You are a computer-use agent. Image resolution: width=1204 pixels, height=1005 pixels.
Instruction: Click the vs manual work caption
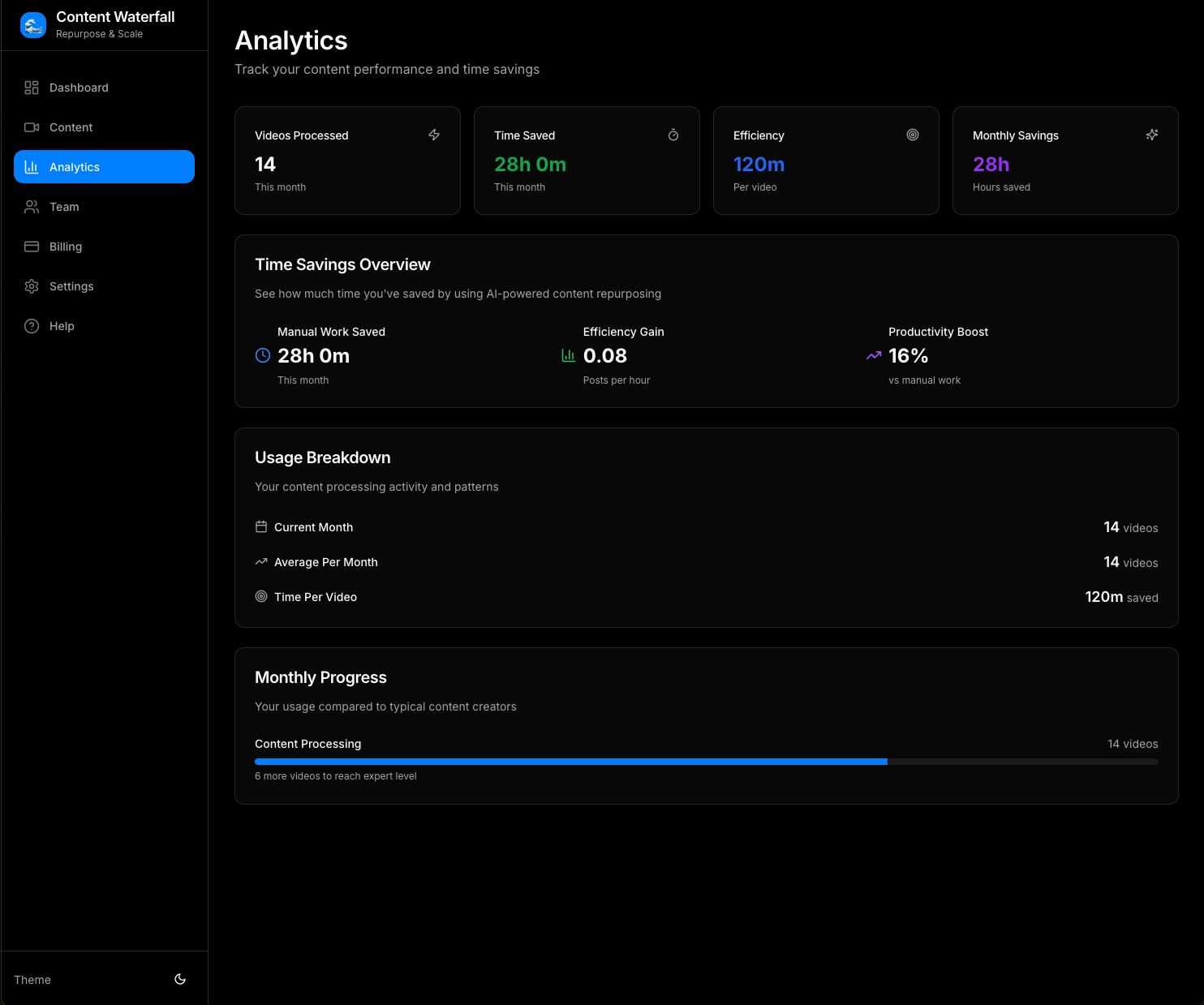(924, 380)
